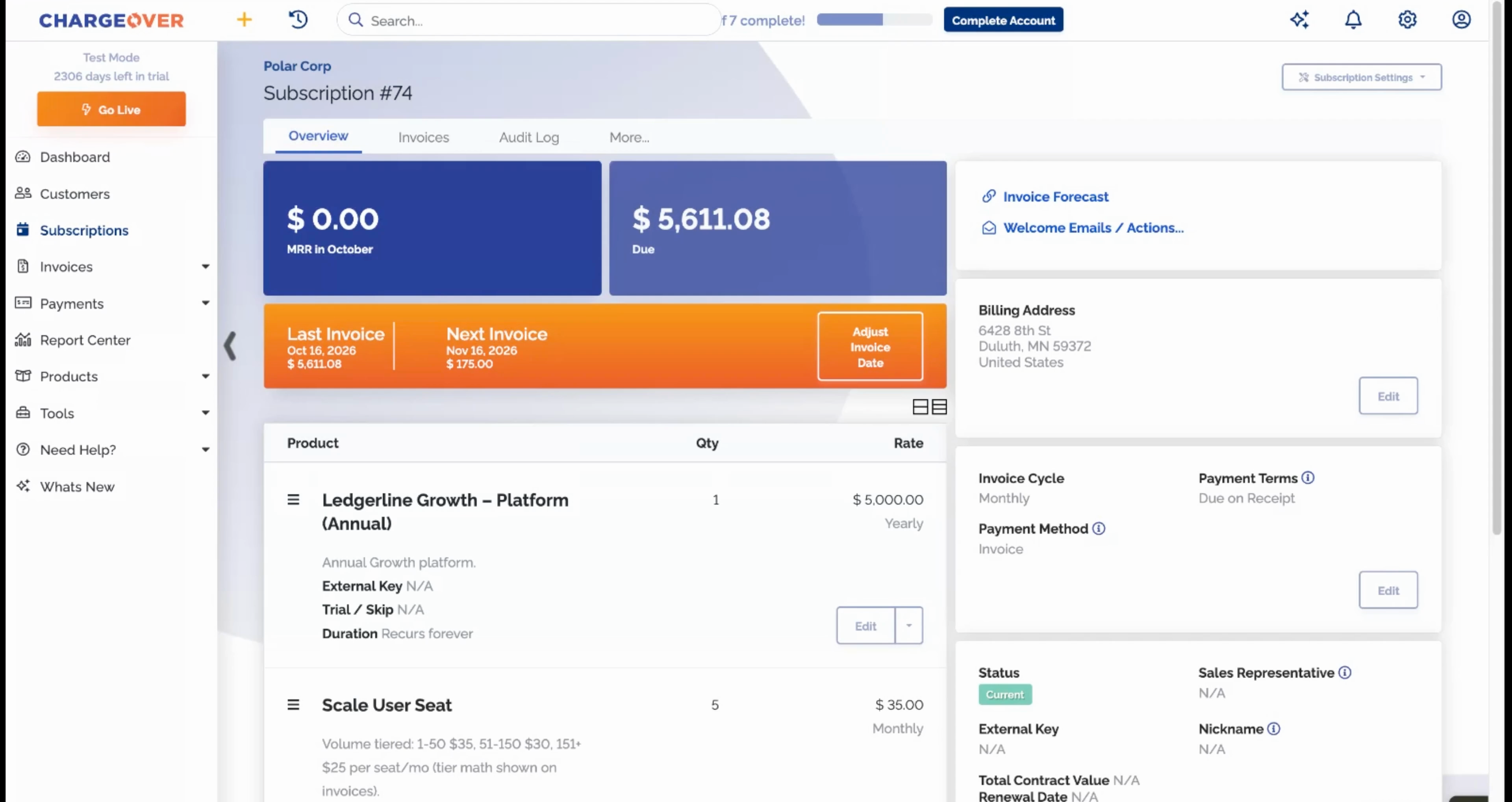1512x802 pixels.
Task: Click the Nickname info icon
Action: pos(1274,729)
